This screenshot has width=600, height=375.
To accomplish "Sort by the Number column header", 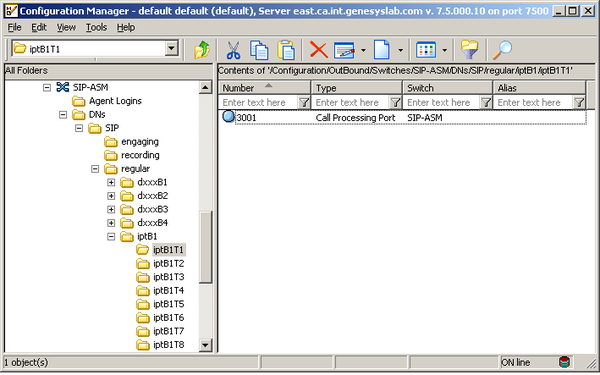I will 264,88.
